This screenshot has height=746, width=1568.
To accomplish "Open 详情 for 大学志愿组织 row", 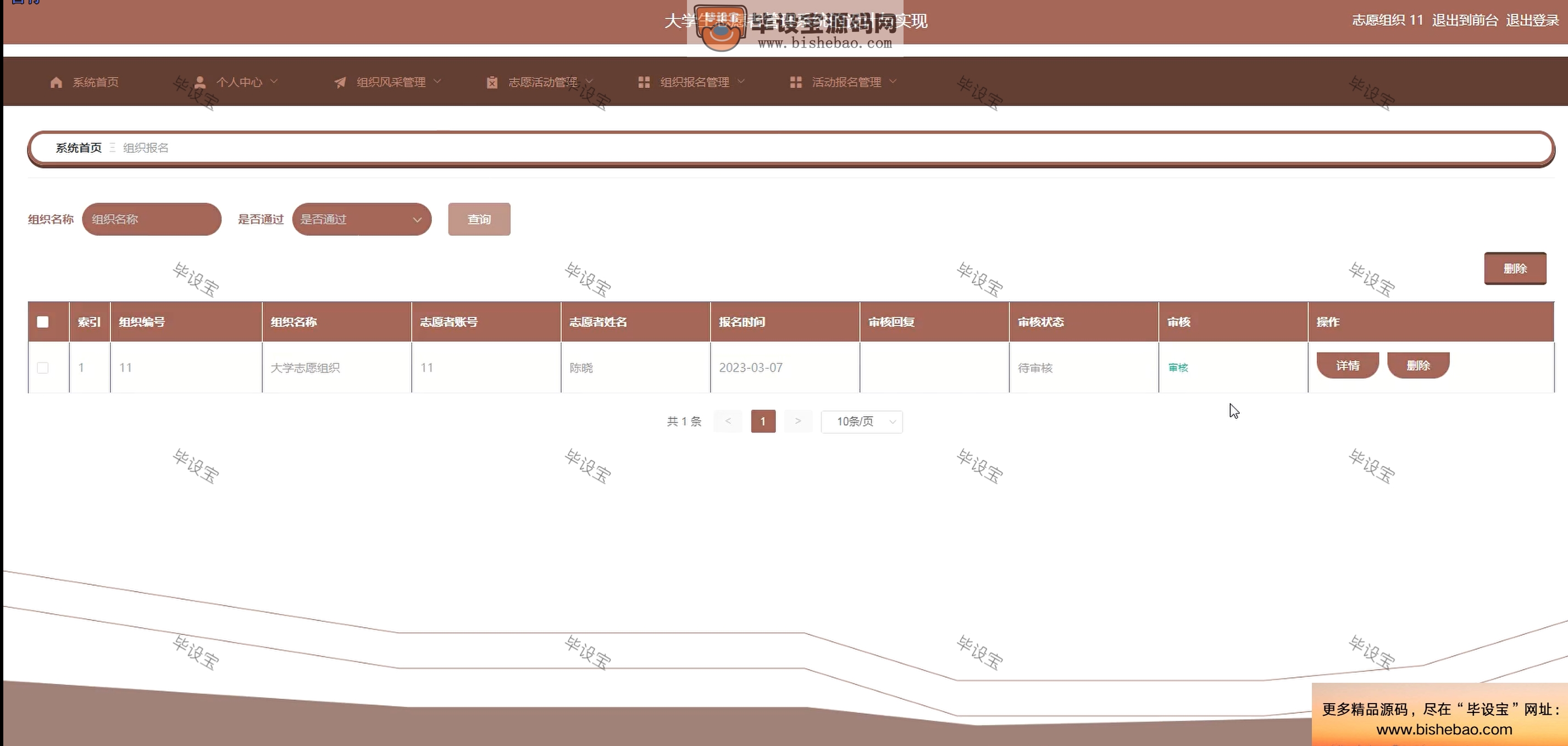I will pyautogui.click(x=1348, y=366).
